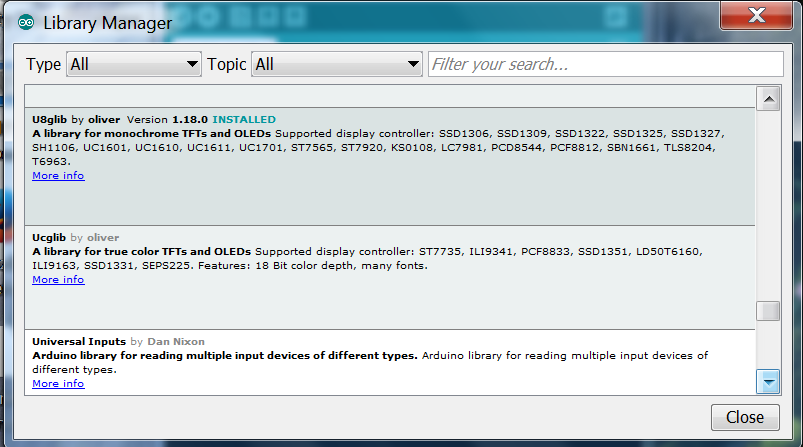The height and width of the screenshot is (447, 803).
Task: Click the INSTALLED status label
Action: (244, 120)
